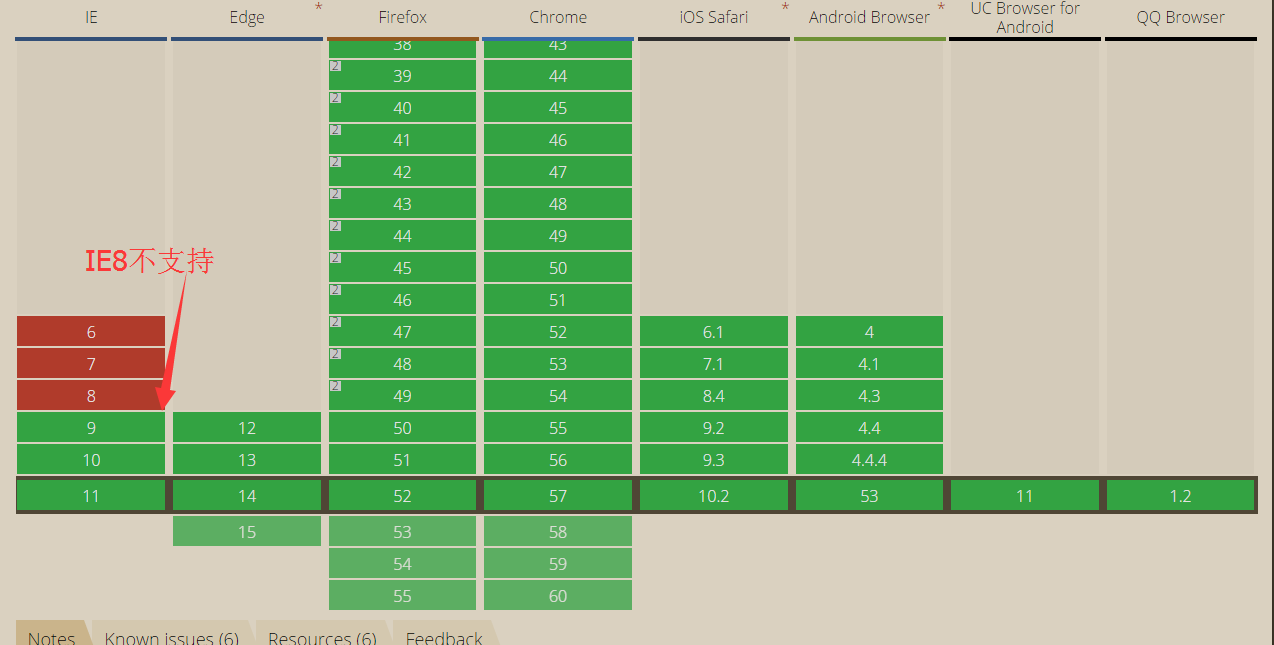Select the Edge 12 version cell
Image resolution: width=1274 pixels, height=645 pixels.
click(247, 428)
